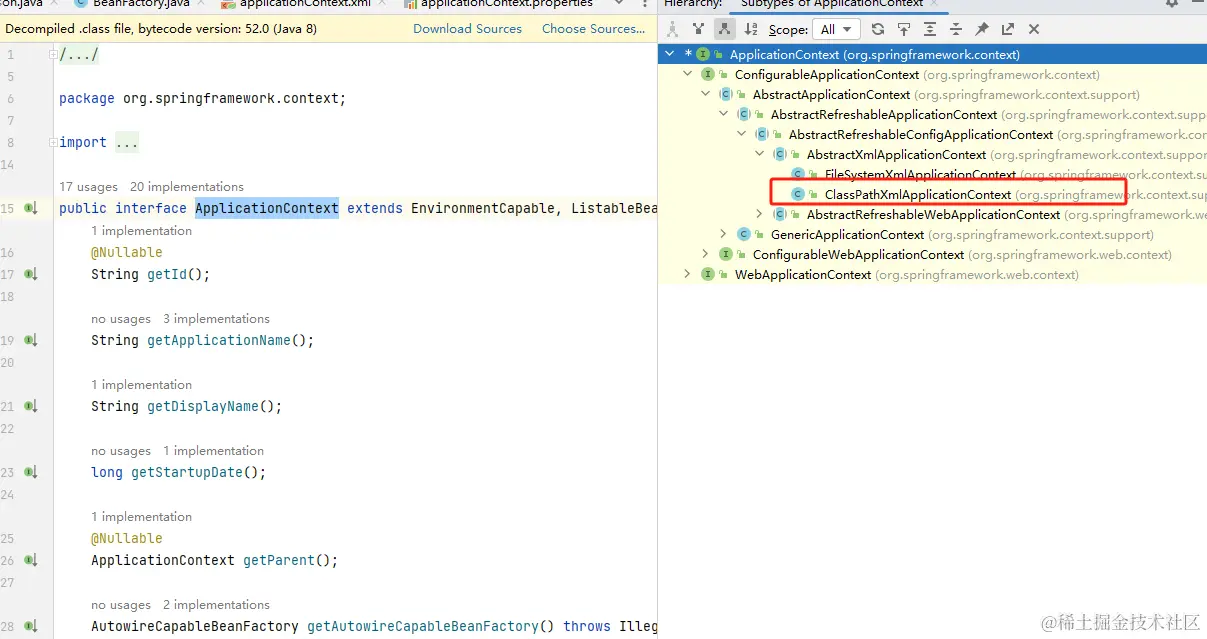The height and width of the screenshot is (639, 1207).
Task: Expand the WebApplicationContext node
Action: (687, 274)
